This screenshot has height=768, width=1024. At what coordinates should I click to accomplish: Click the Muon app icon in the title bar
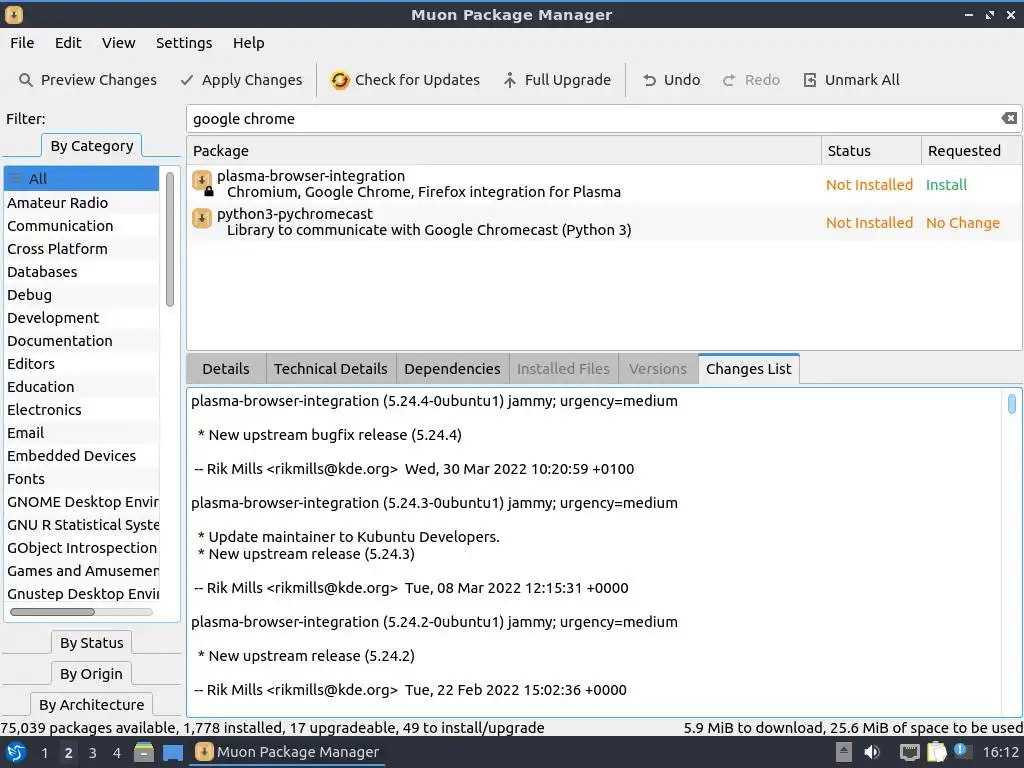click(14, 14)
